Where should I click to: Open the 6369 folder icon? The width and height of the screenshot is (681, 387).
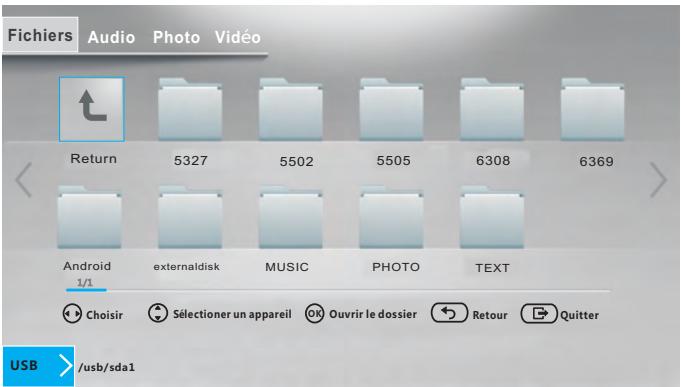[592, 109]
